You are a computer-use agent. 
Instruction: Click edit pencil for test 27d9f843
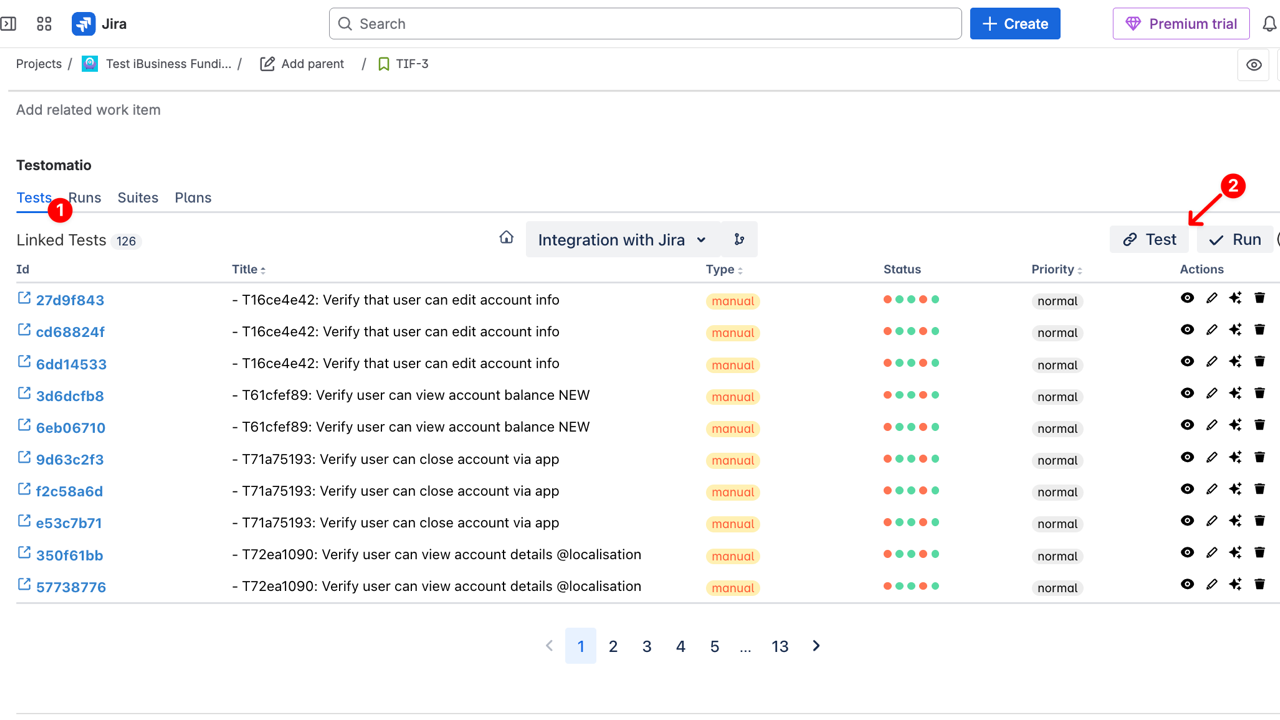pyautogui.click(x=1211, y=298)
